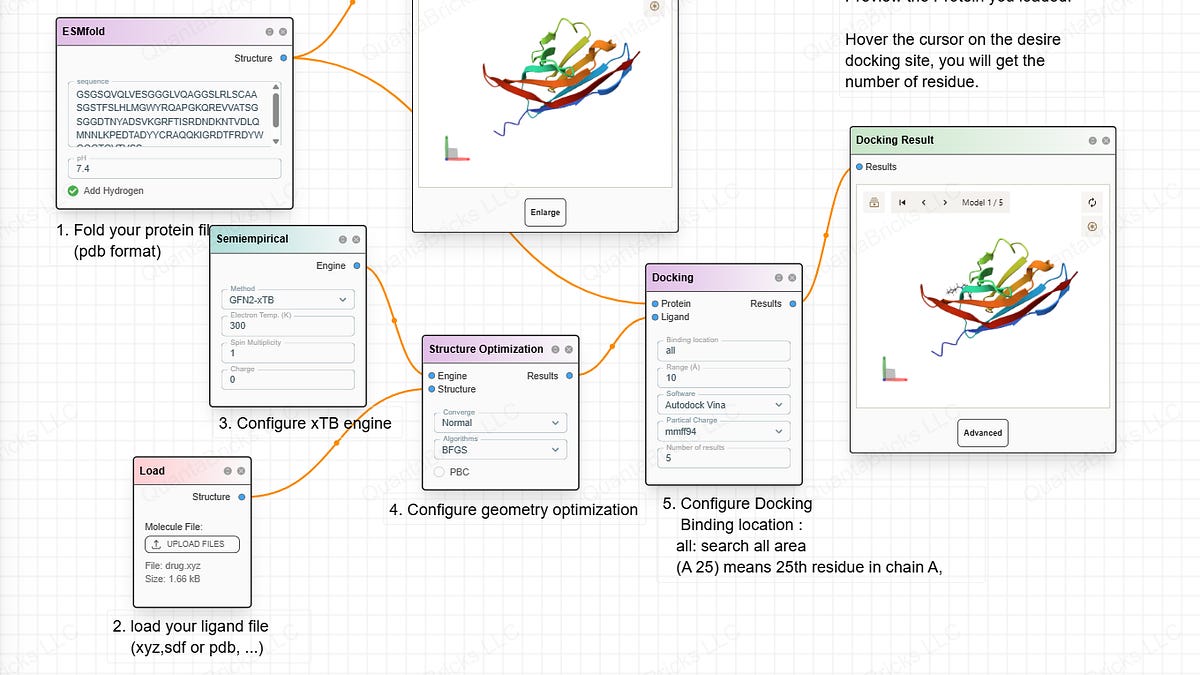Image resolution: width=1200 pixels, height=675 pixels.
Task: Click the Docking Result Results input port
Action: point(859,167)
